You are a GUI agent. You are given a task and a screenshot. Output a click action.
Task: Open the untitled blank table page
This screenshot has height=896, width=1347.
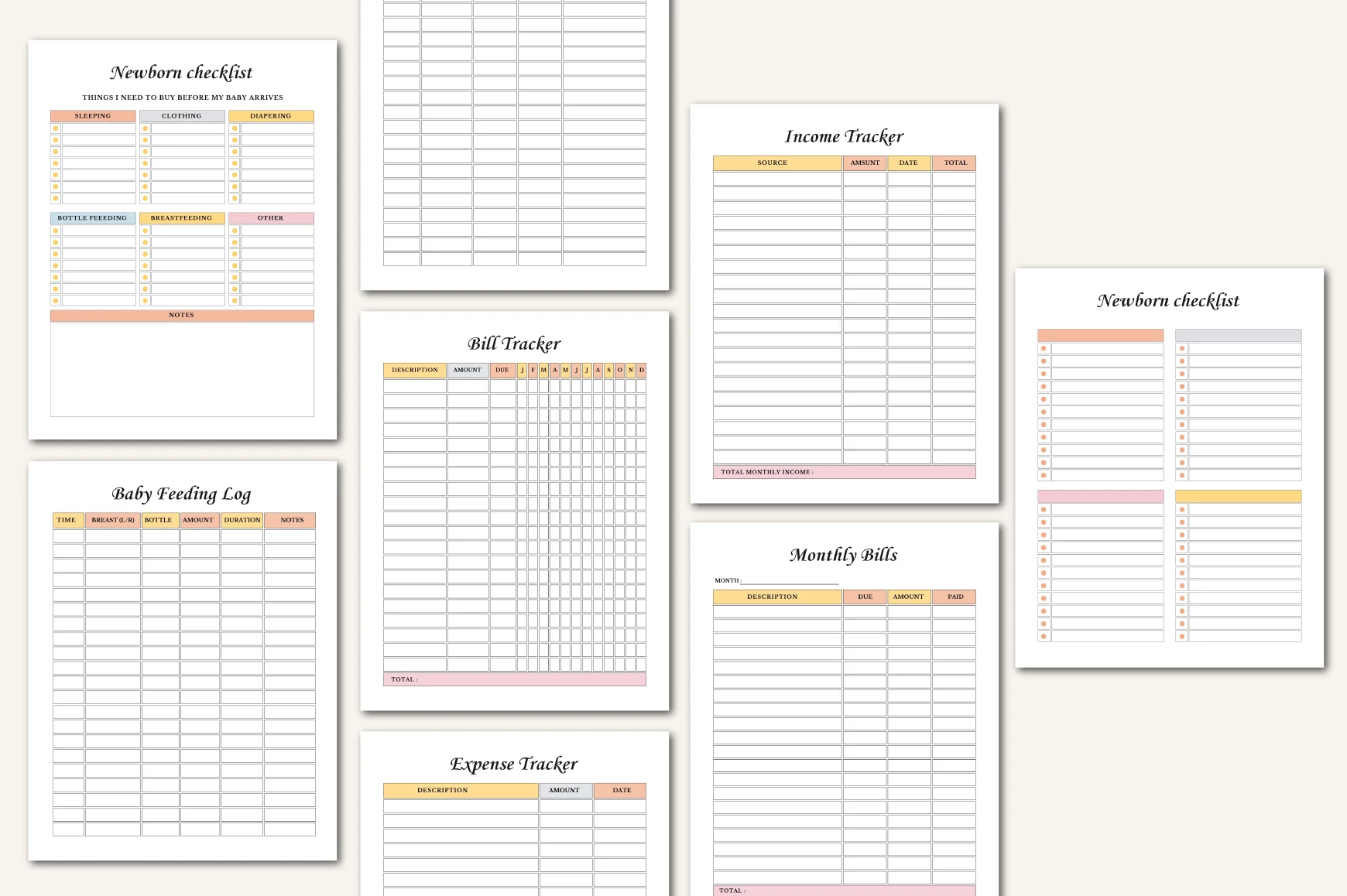[x=515, y=145]
